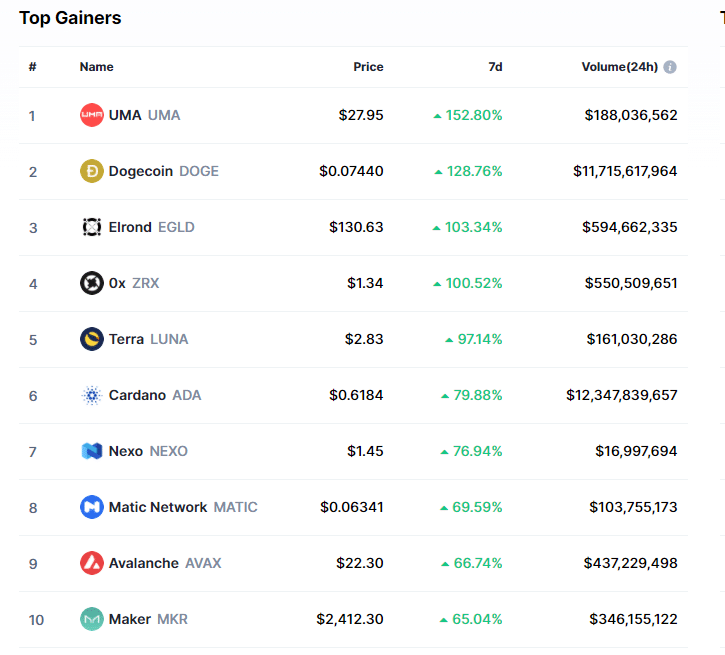Click the Nexo logo icon

click(x=91, y=451)
